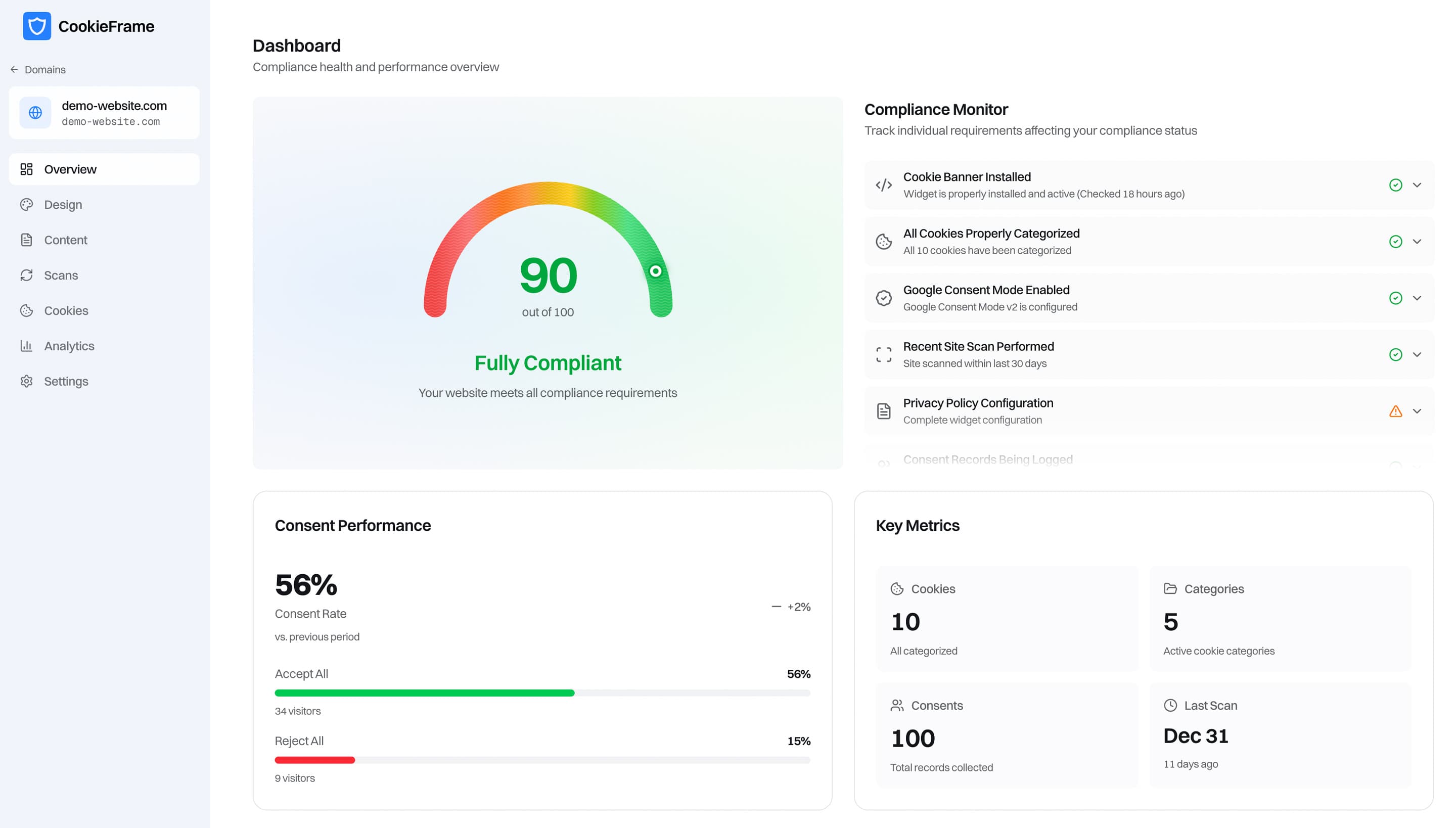Viewport: 1456px width, 828px height.
Task: Expand the Recent Site Scan Performed item
Action: (x=1417, y=354)
